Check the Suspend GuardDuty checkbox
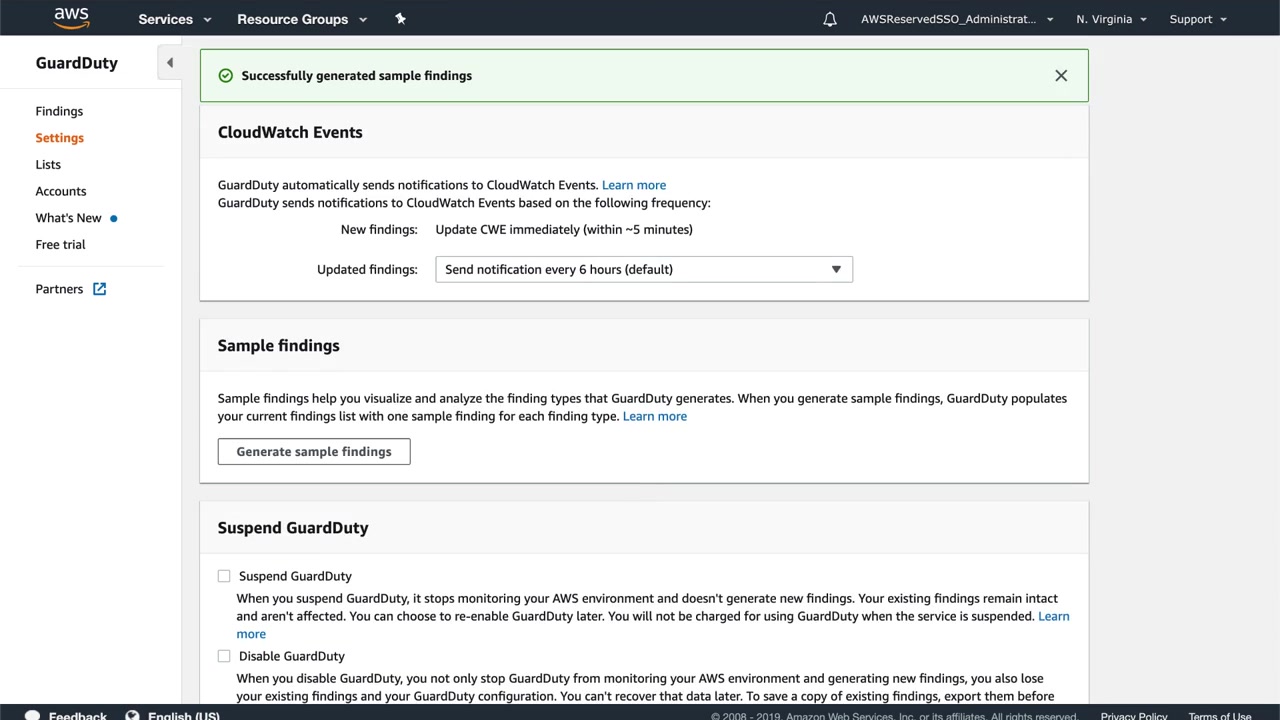The image size is (1280, 720). pyautogui.click(x=224, y=576)
